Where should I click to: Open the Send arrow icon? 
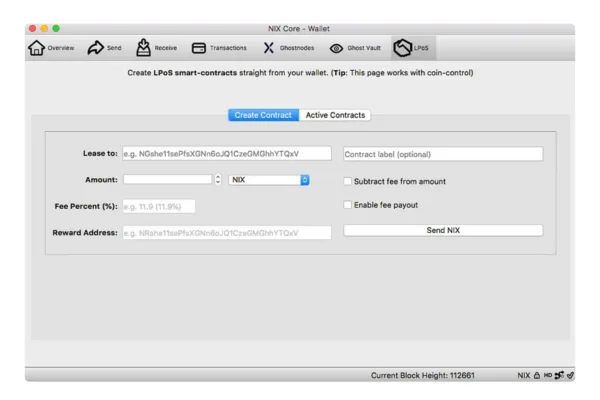click(x=95, y=48)
